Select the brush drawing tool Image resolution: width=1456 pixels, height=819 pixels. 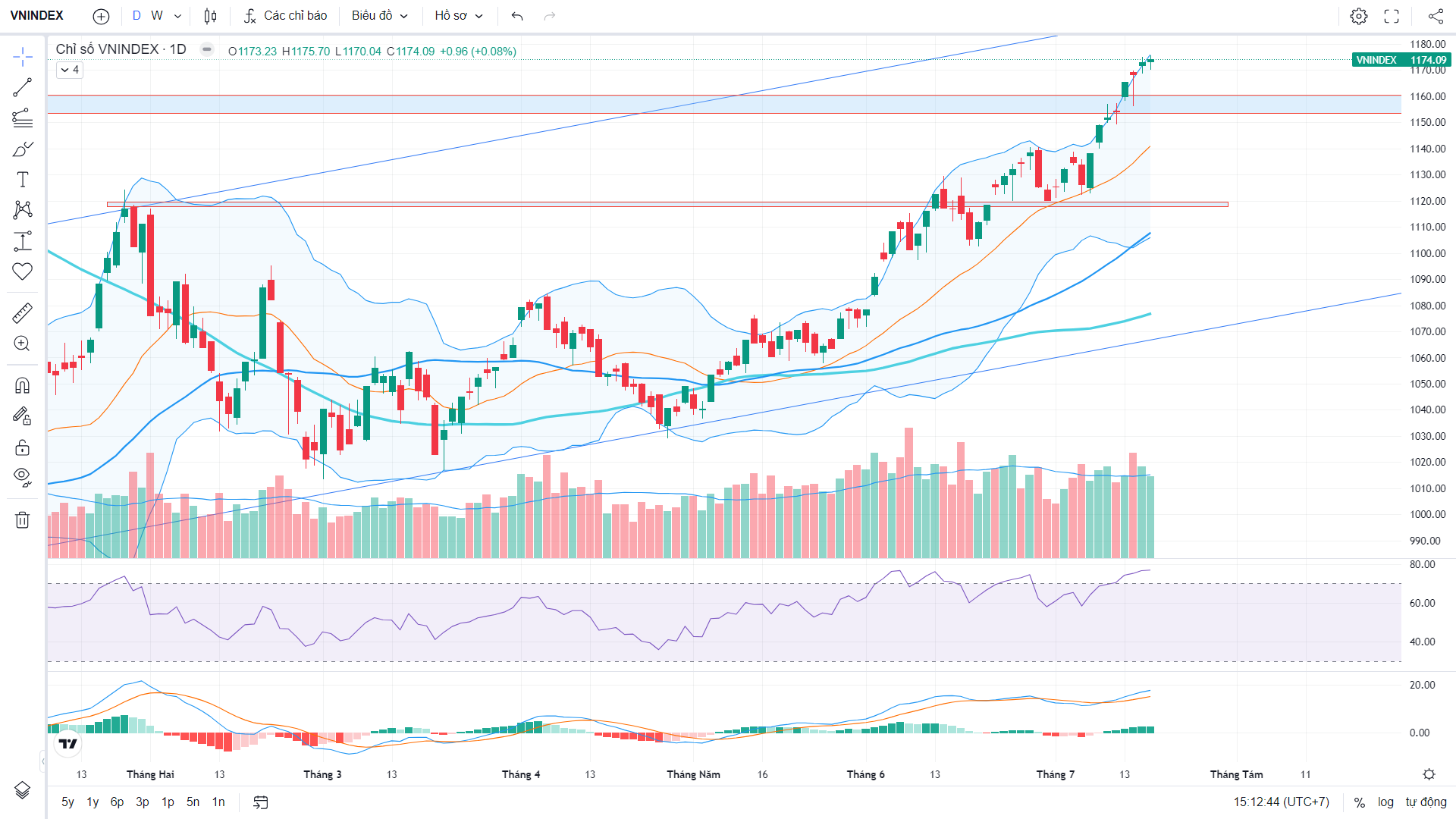pos(23,149)
